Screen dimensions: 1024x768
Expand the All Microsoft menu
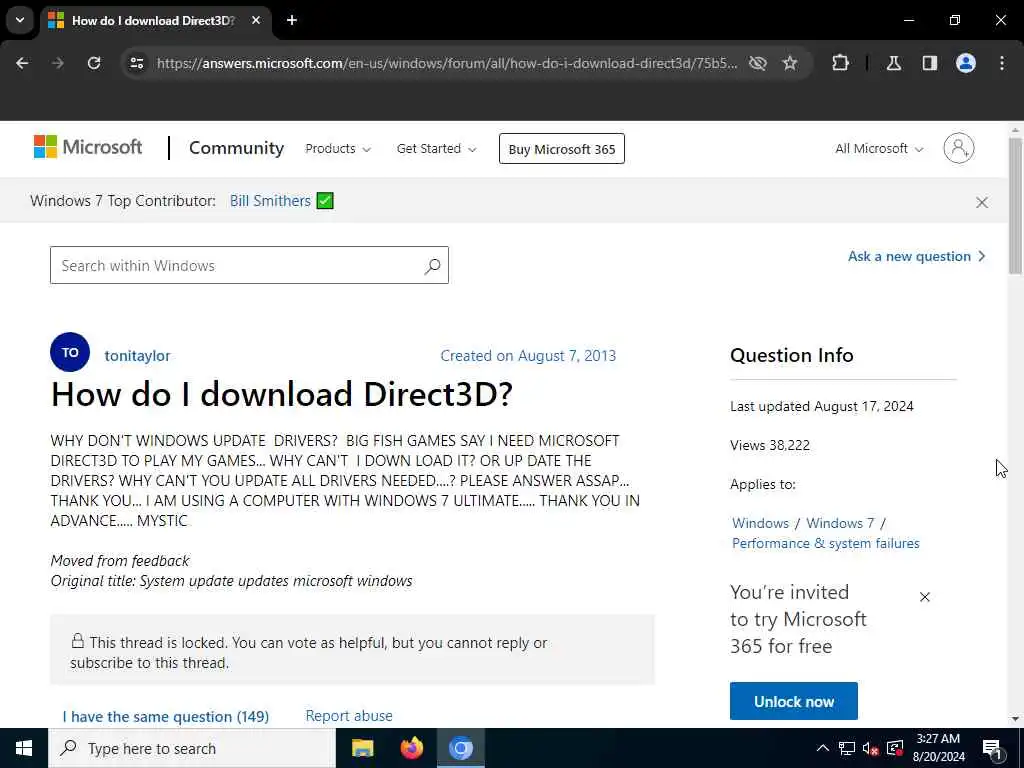(x=879, y=148)
